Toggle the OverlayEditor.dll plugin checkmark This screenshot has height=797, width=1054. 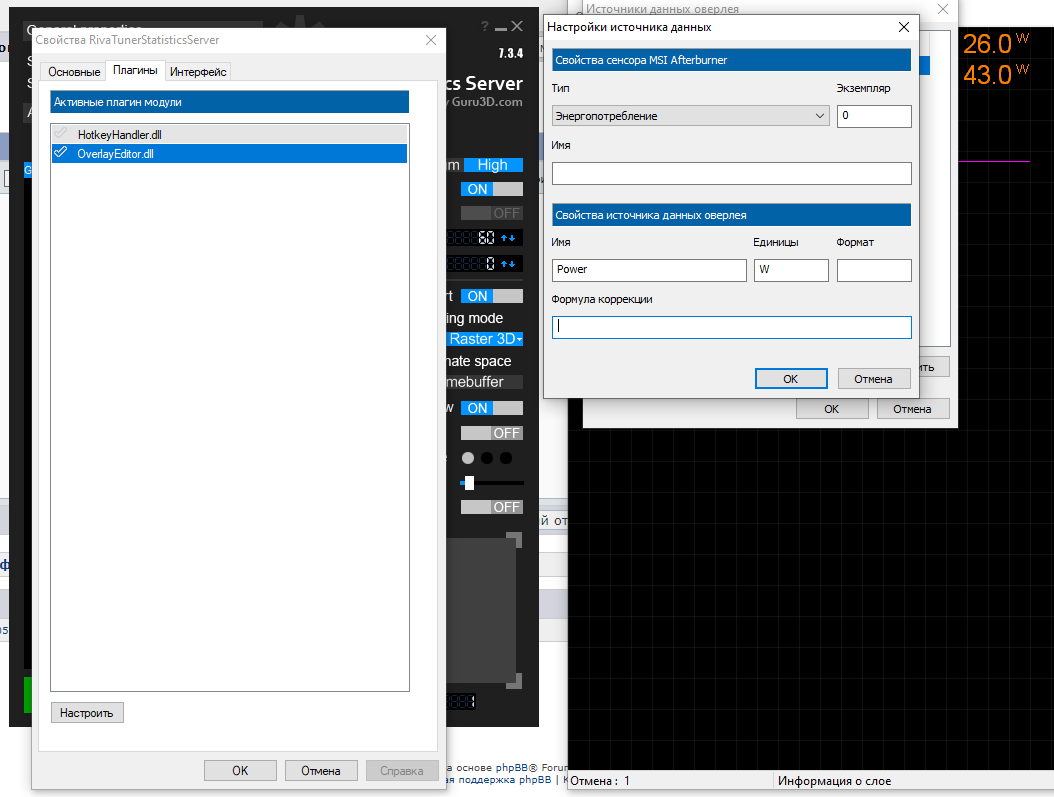pos(60,153)
